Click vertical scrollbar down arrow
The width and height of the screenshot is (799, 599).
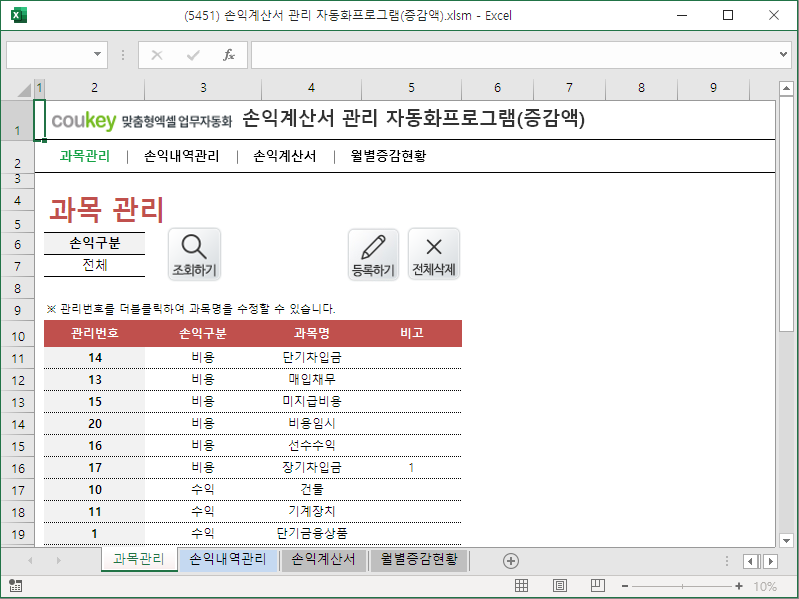tap(786, 540)
